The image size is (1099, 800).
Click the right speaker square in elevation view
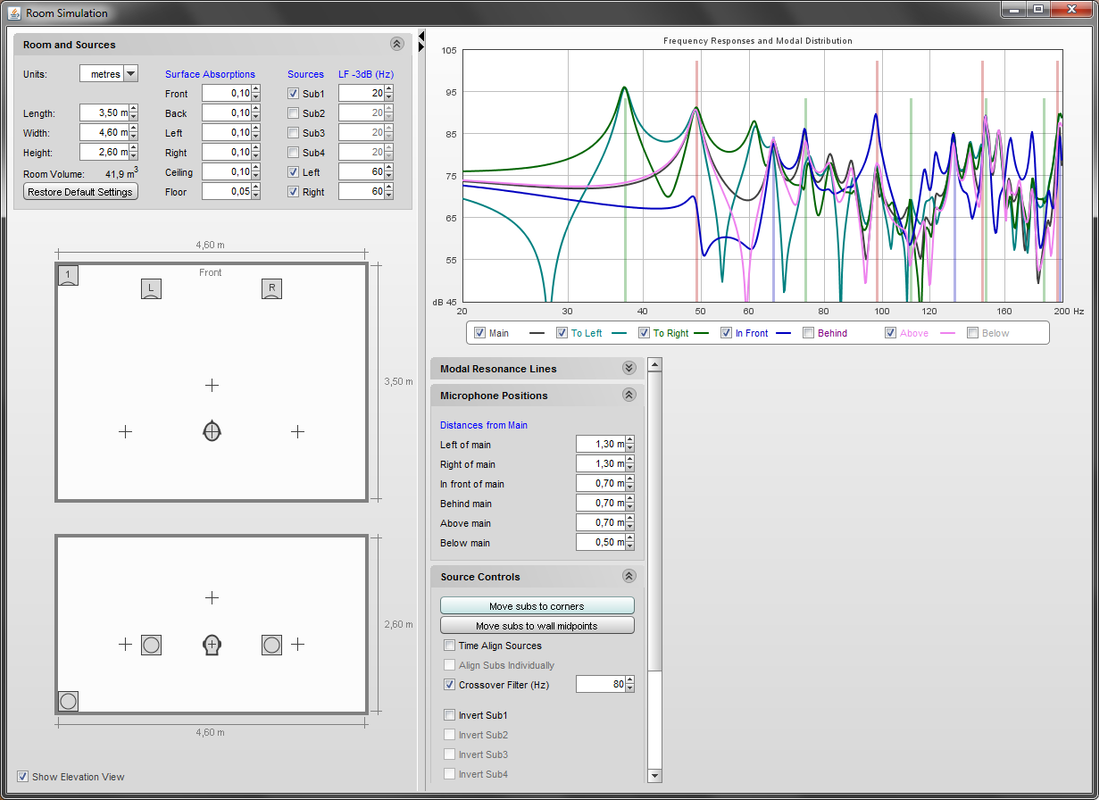coord(272,644)
